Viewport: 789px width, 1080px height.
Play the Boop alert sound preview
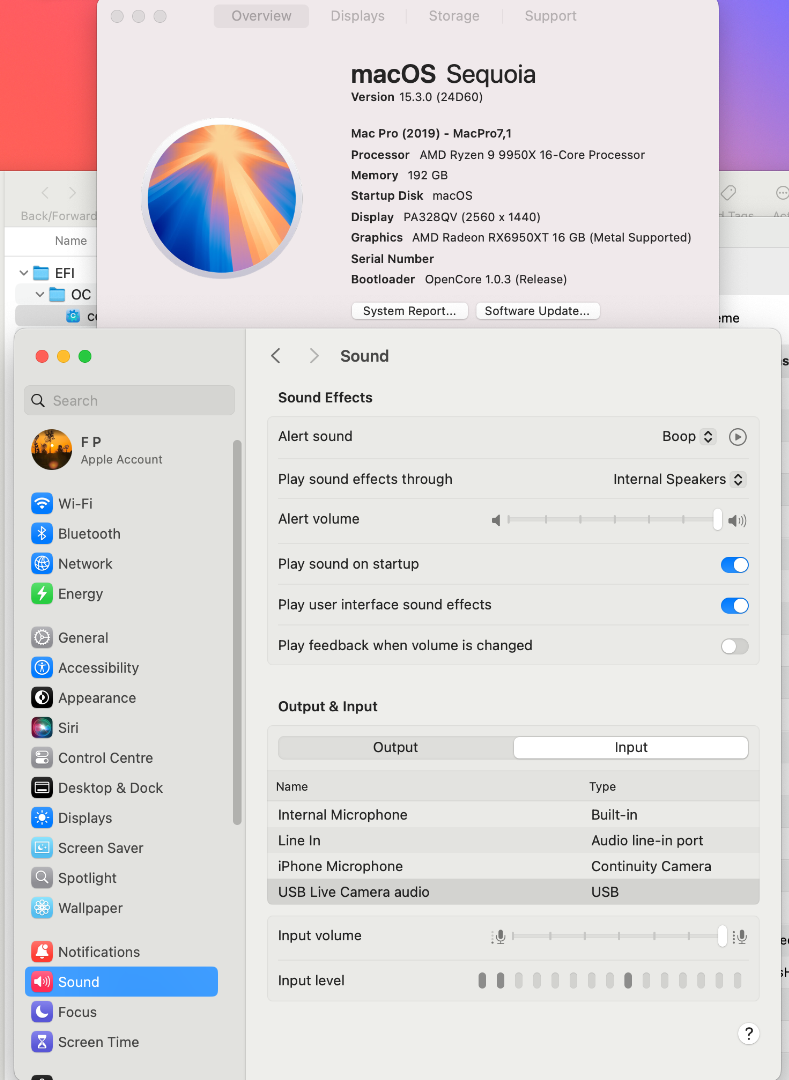click(738, 437)
